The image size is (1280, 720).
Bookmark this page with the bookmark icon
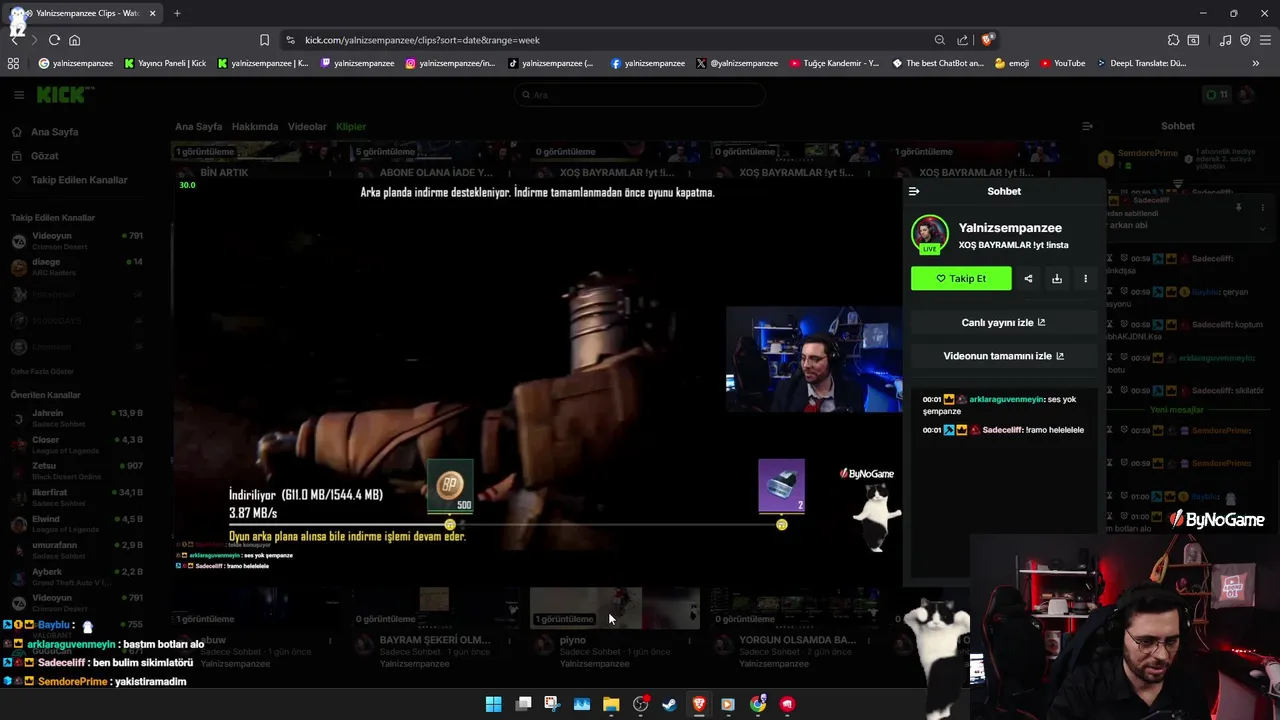pos(264,40)
